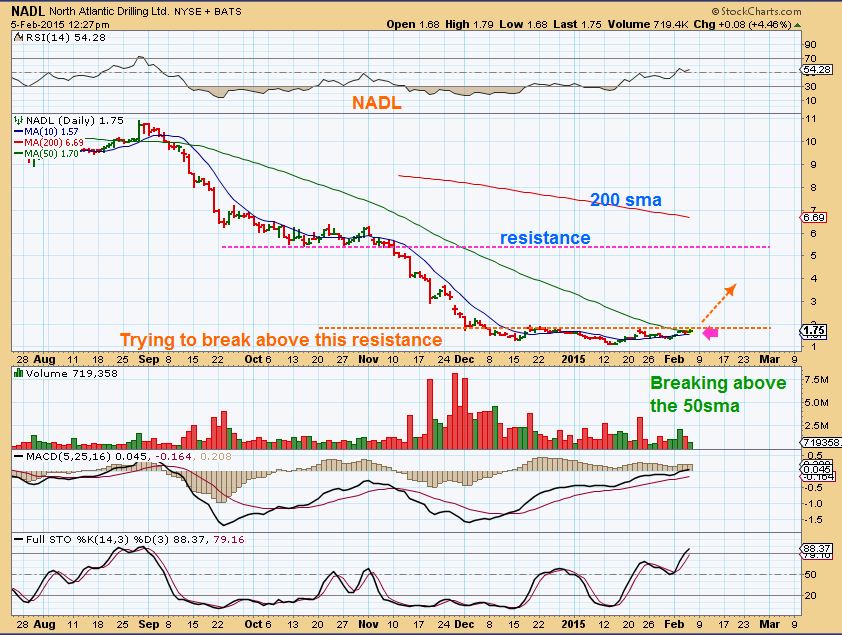Viewport: 842px width, 635px height.
Task: Click the -0.164 MACD signal value
Action: [x=173, y=456]
